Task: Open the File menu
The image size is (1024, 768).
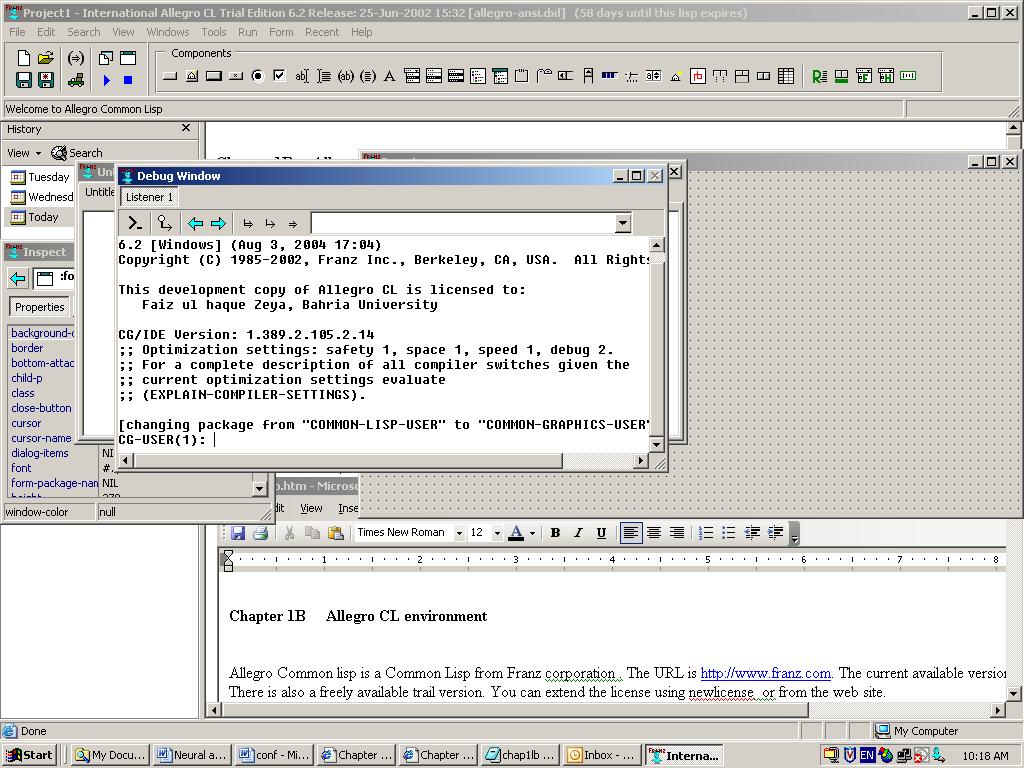Action: coord(17,32)
